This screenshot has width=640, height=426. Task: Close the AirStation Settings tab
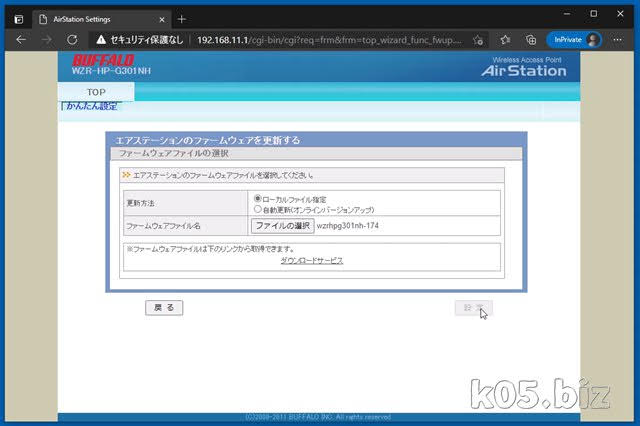162,20
